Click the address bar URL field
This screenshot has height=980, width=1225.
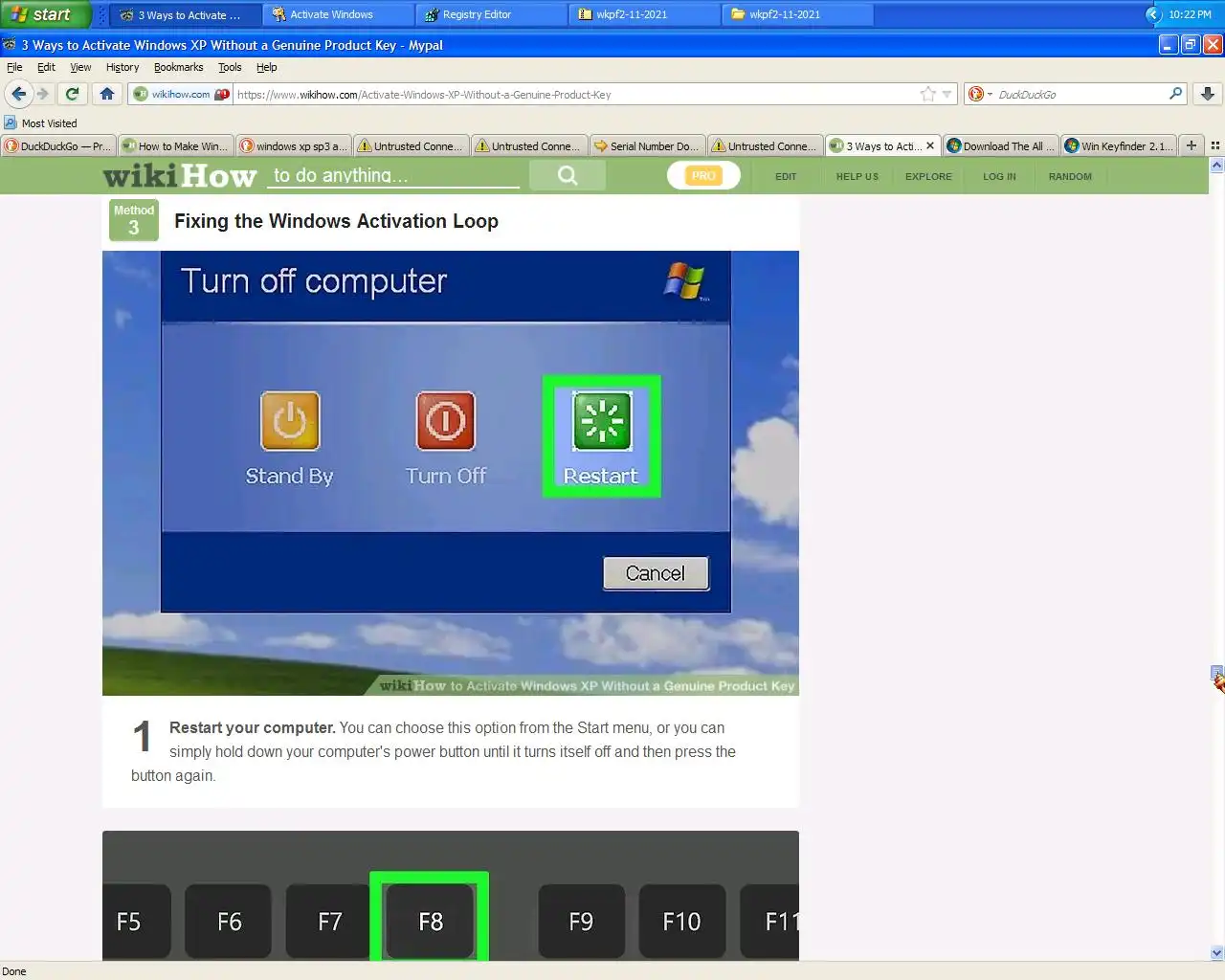pos(574,94)
